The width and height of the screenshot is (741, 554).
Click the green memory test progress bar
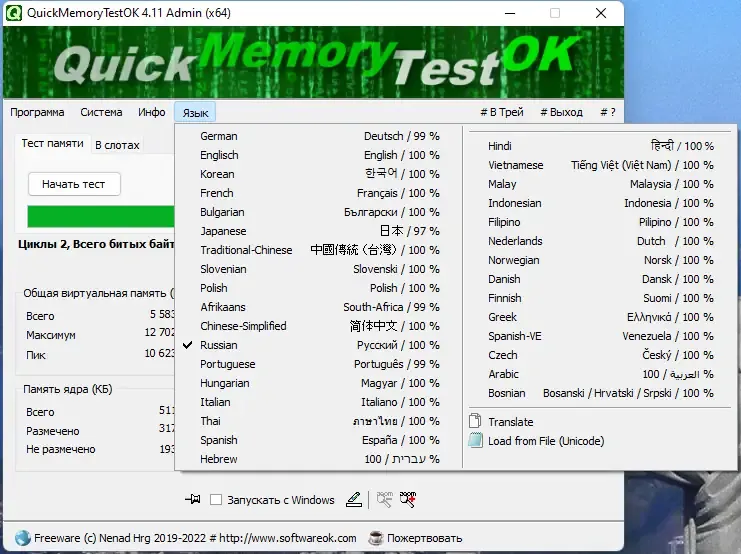click(x=101, y=216)
